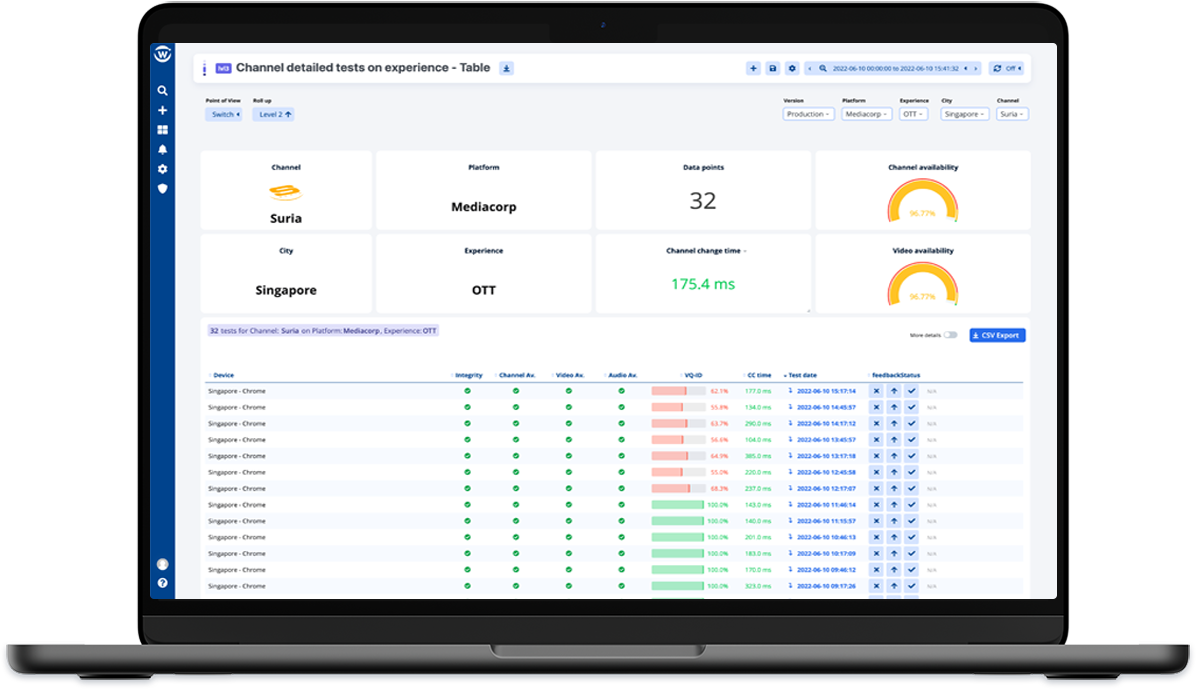Sort table by Test date column

[803, 375]
